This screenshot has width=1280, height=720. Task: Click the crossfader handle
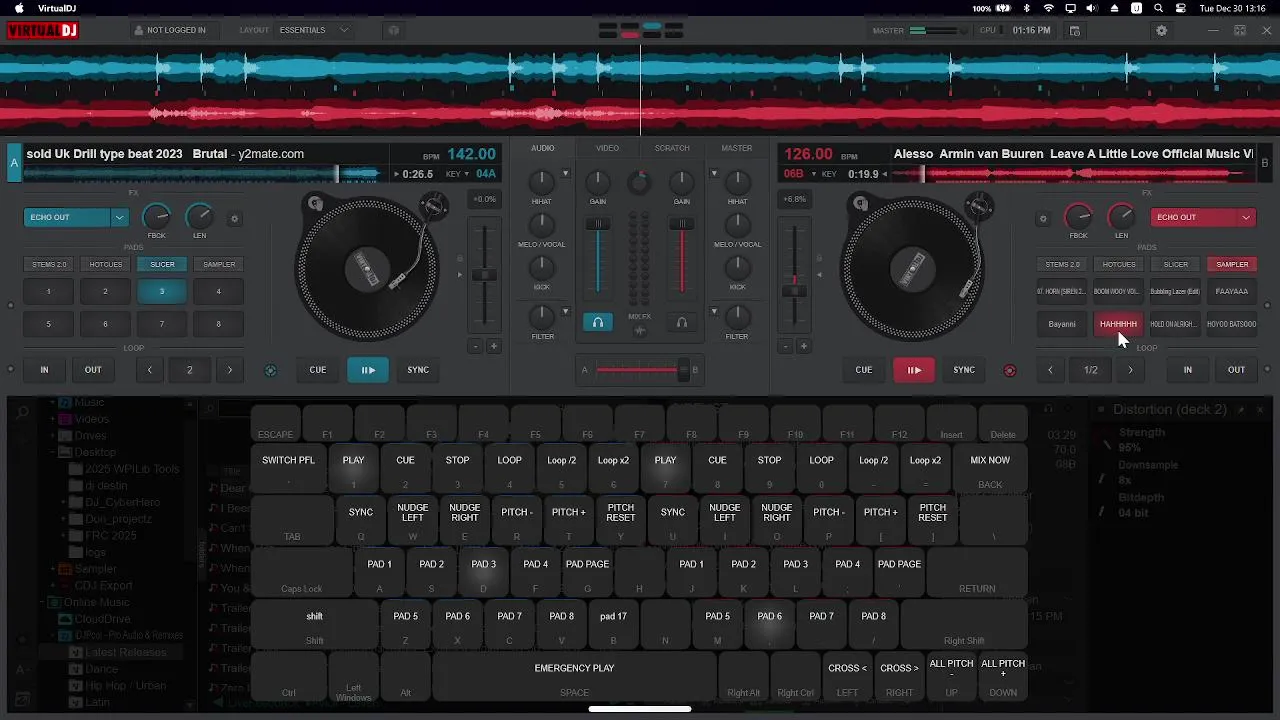[684, 370]
